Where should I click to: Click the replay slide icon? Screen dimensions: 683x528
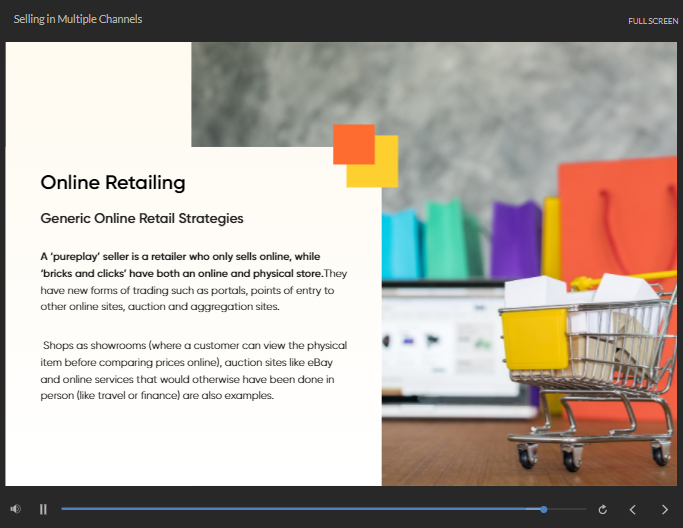(x=602, y=509)
